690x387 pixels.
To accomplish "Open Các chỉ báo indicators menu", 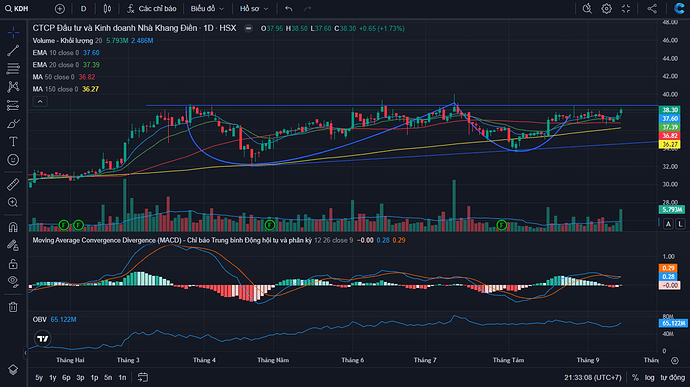I will coord(152,8).
